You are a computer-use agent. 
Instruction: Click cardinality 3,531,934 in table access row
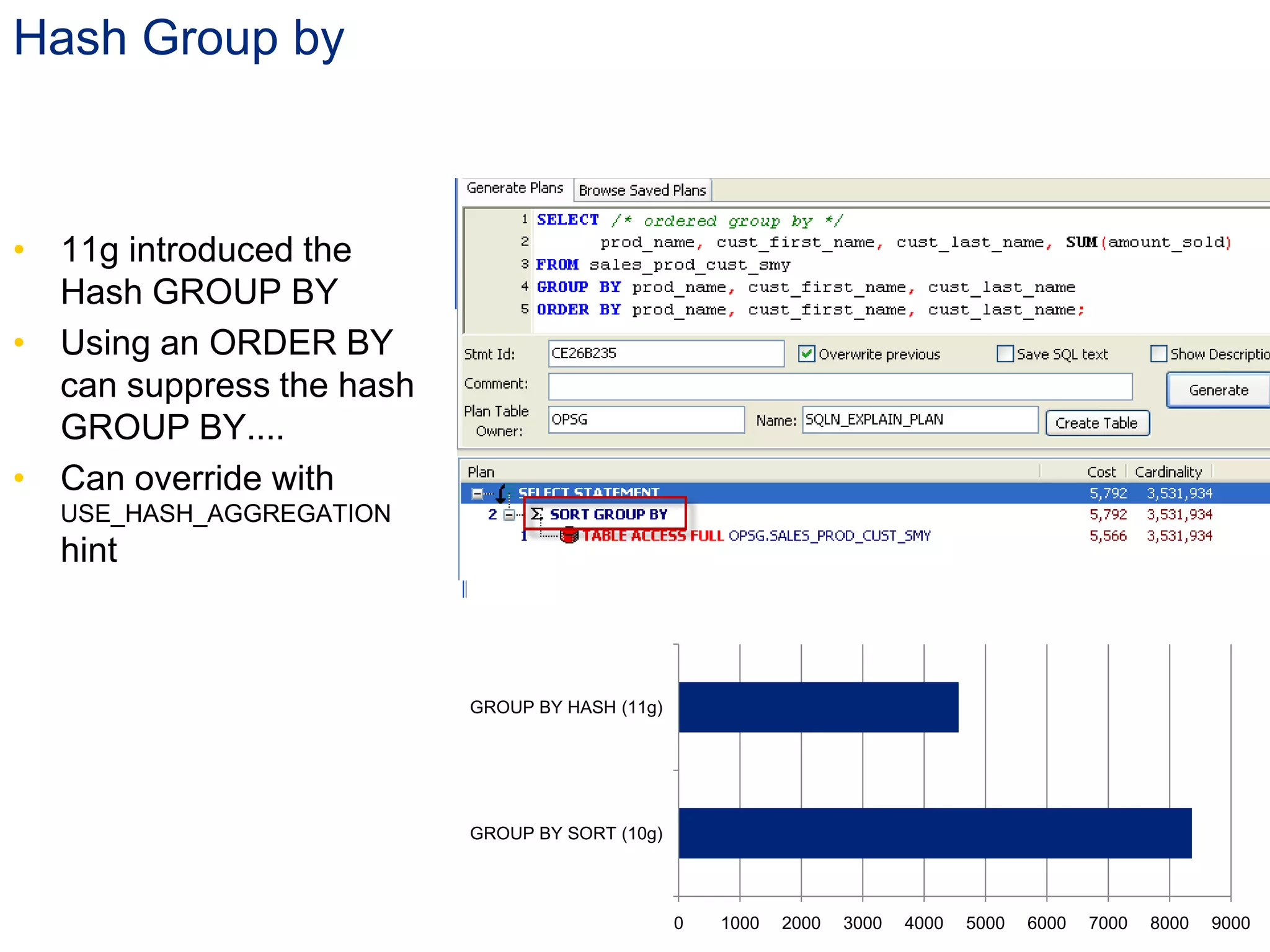pyautogui.click(x=1179, y=535)
